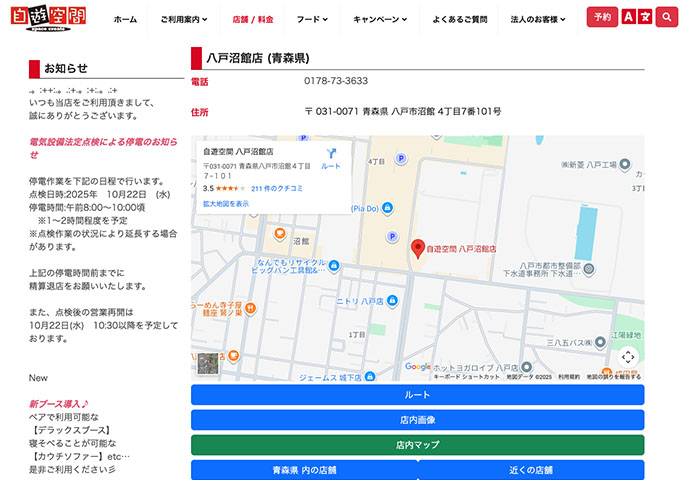
Task: Switch to satellite view thumbnail
Action: [208, 363]
